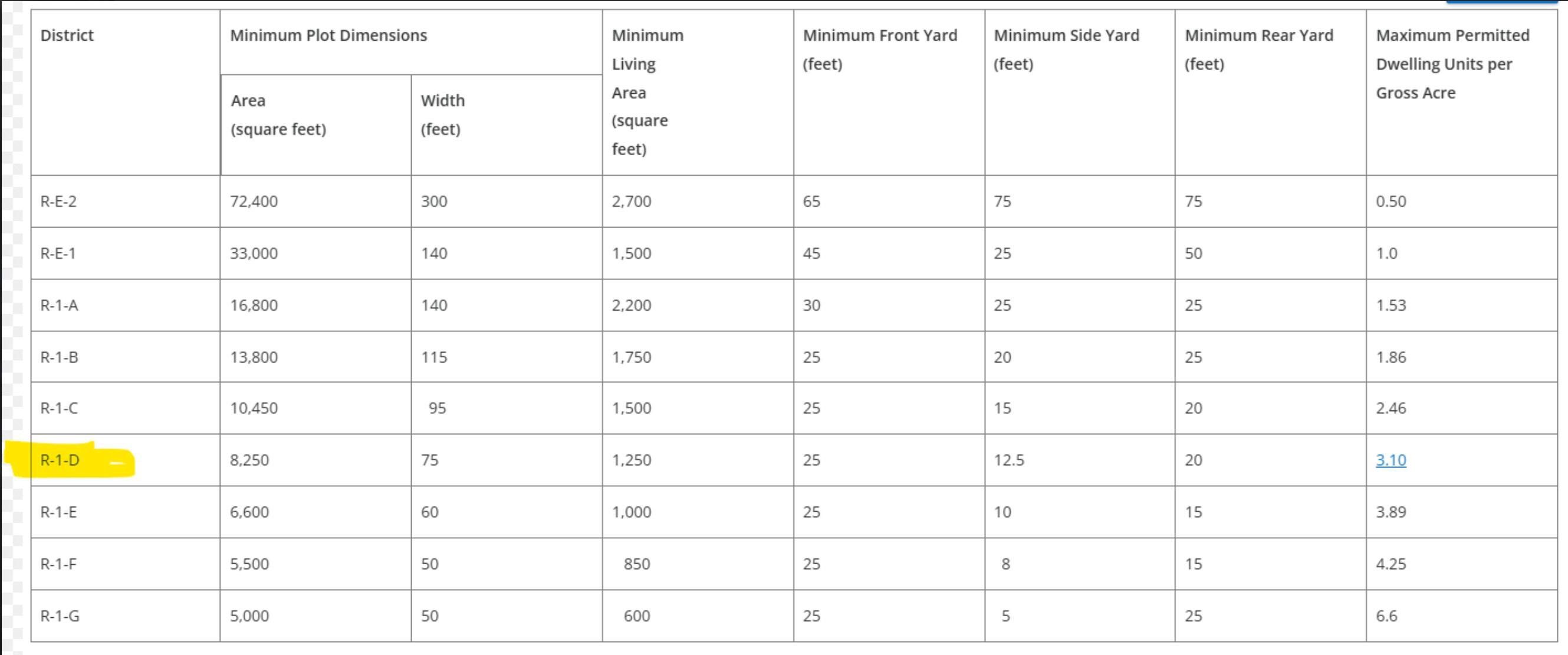This screenshot has height=655, width=1568.
Task: Click the Width (feet) subheader
Action: coord(442,115)
